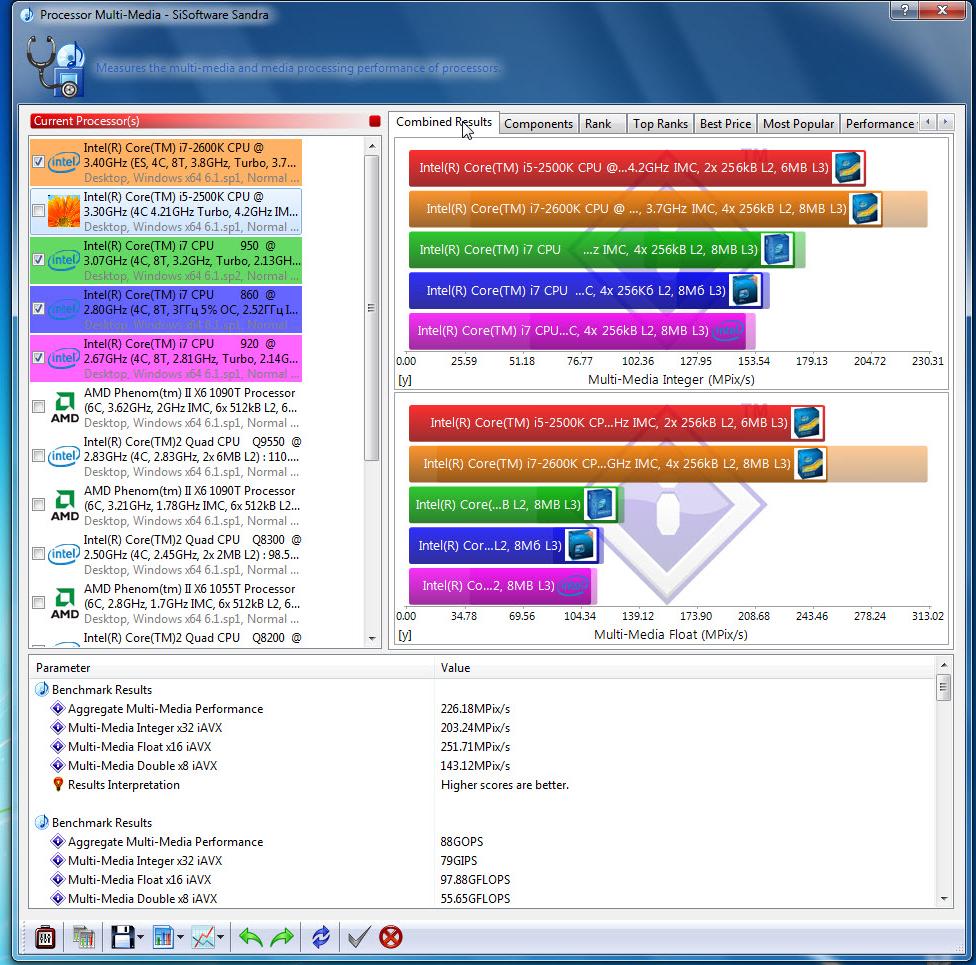Click chip icon on green i7 float bar
This screenshot has height=965, width=976.
600,504
